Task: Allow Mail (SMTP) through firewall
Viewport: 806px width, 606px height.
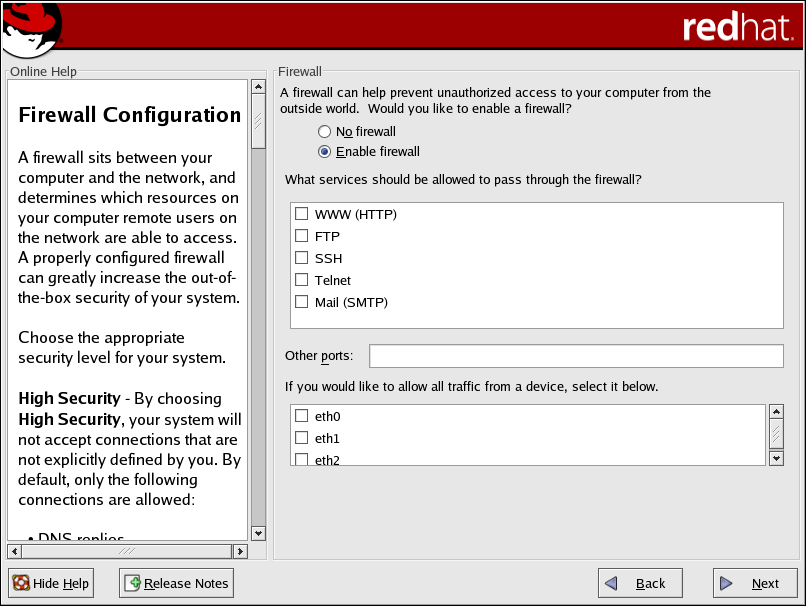Action: (x=301, y=302)
